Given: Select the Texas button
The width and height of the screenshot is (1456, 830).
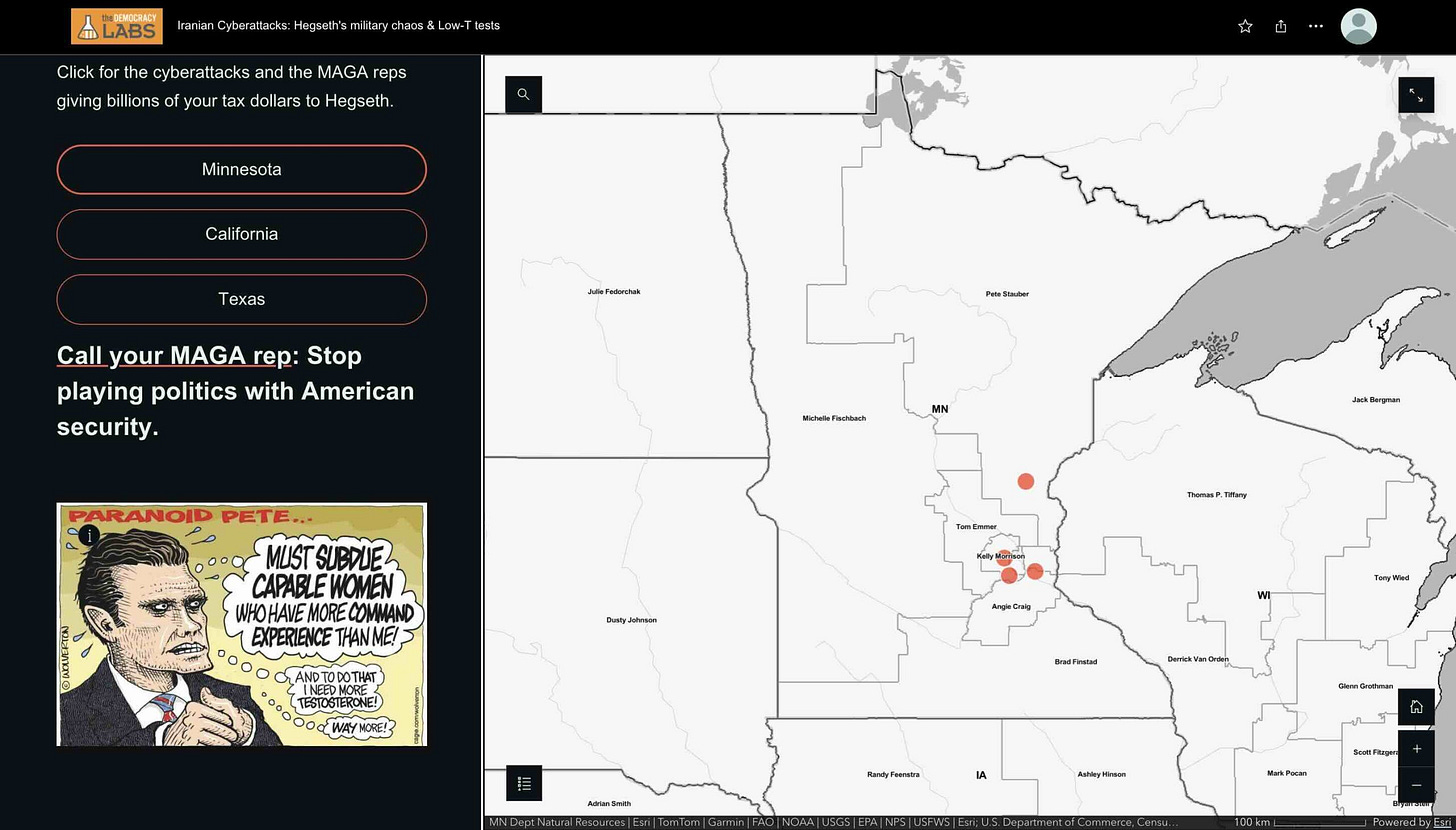Looking at the screenshot, I should tap(242, 299).
